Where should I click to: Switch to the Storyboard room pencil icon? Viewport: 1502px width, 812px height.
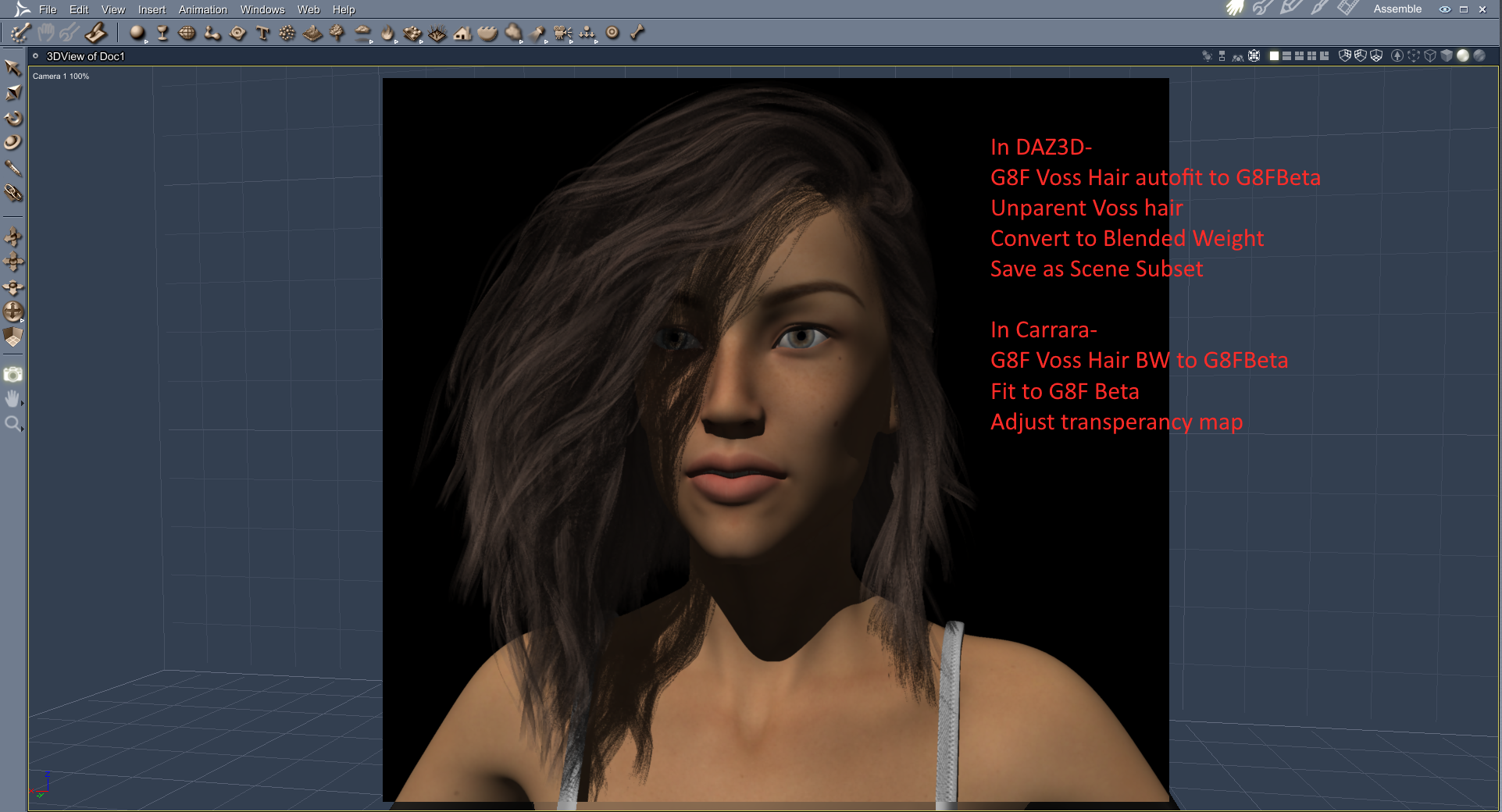[x=1291, y=9]
